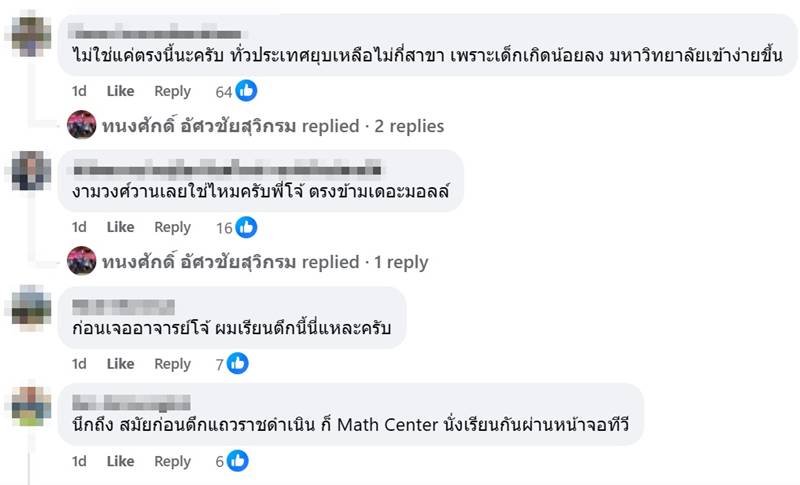Click the first ทนงศักดิ์ reply avatar showing 2 replies

click(81, 126)
